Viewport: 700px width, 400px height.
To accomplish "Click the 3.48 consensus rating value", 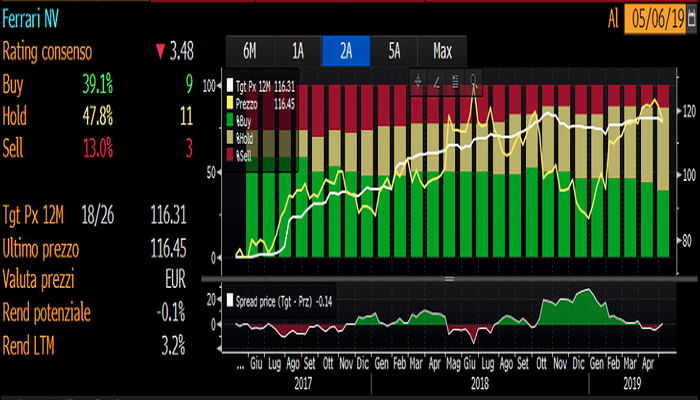I will [x=181, y=53].
